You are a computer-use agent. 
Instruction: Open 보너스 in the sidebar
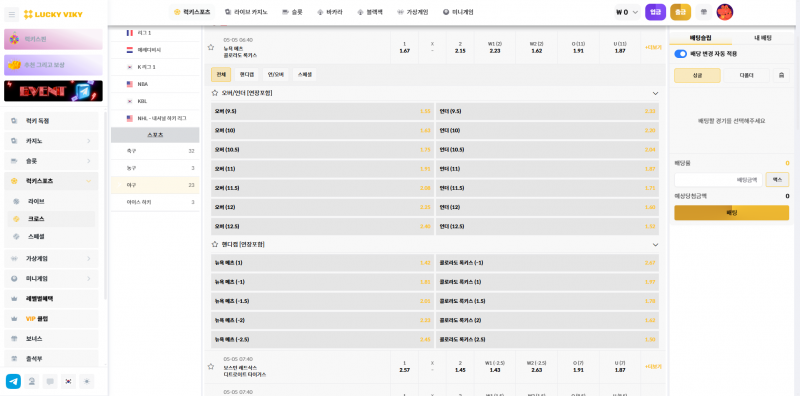coord(51,339)
